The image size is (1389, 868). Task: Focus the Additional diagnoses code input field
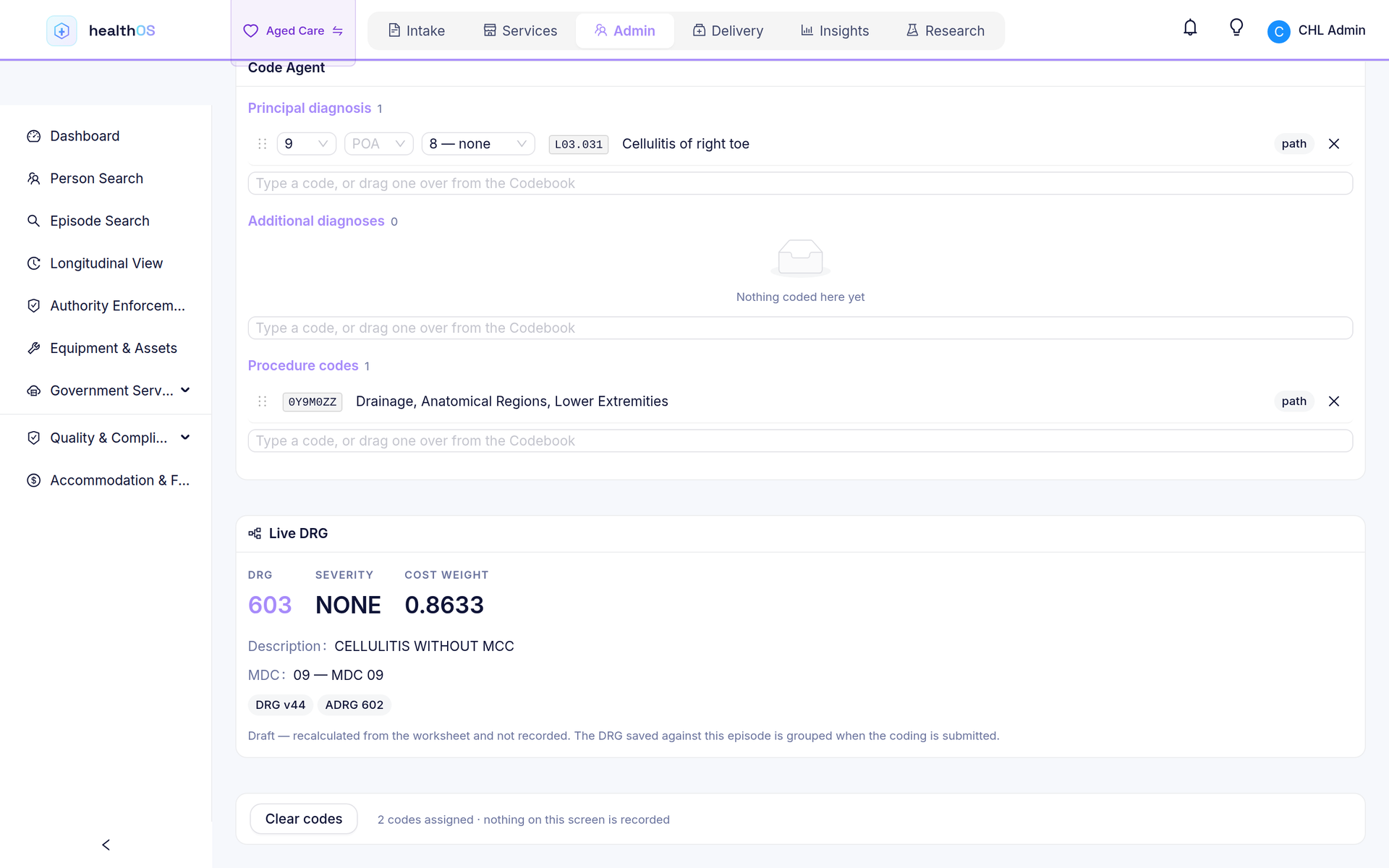coord(800,328)
